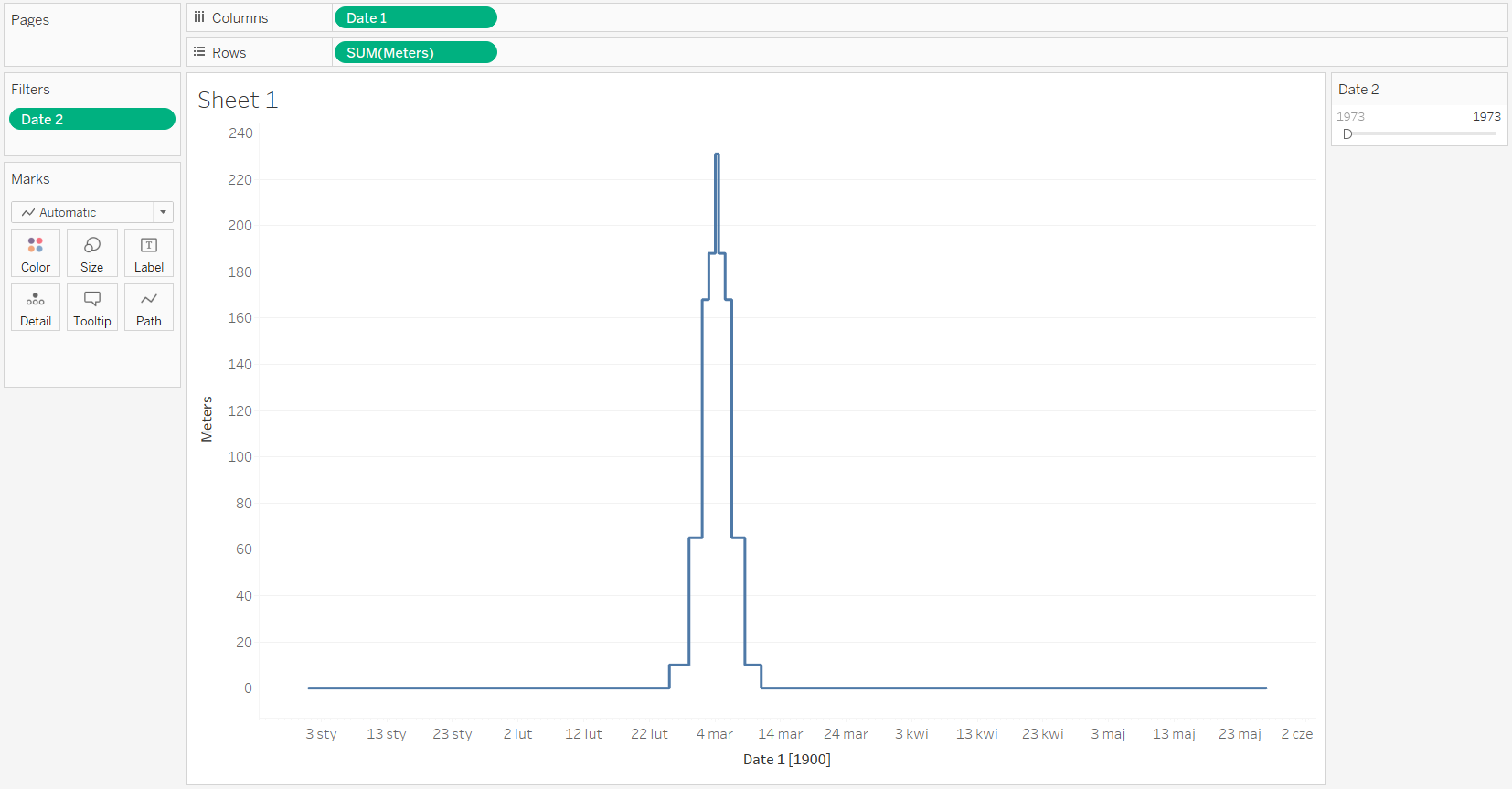
Task: Select the SUM(Meters) pill in Rows
Action: pos(415,52)
